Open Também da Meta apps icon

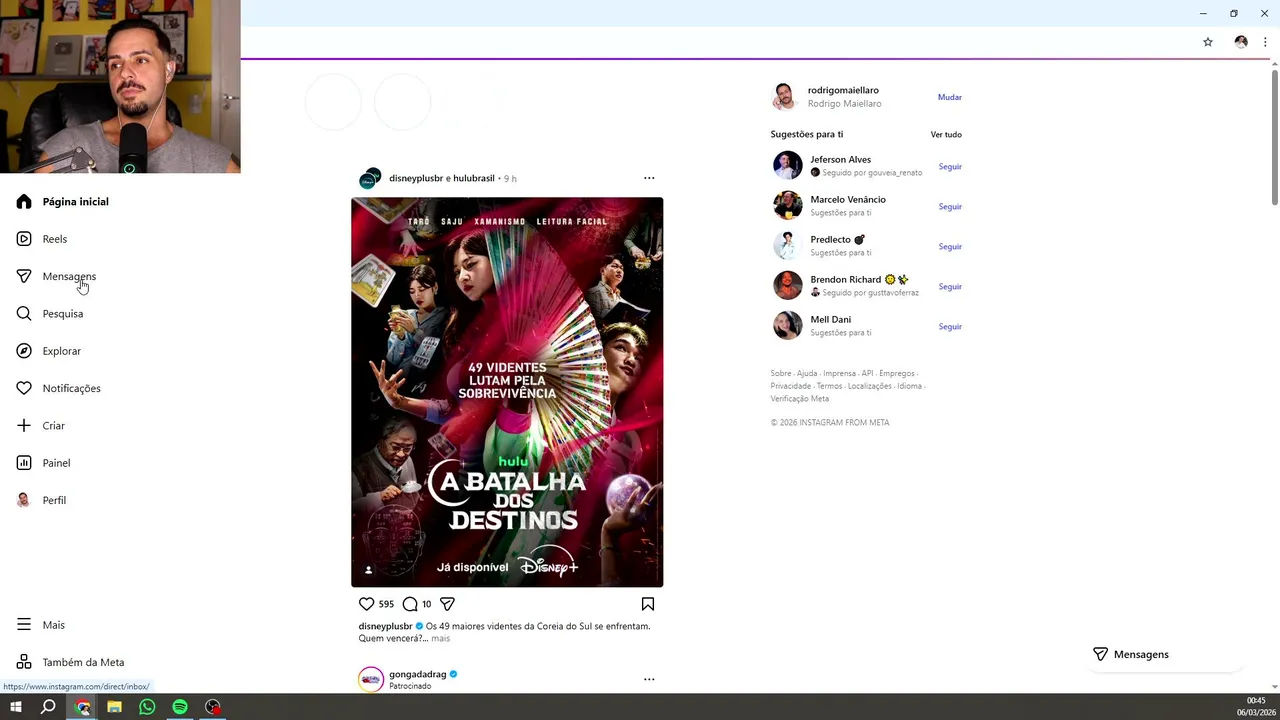(24, 662)
